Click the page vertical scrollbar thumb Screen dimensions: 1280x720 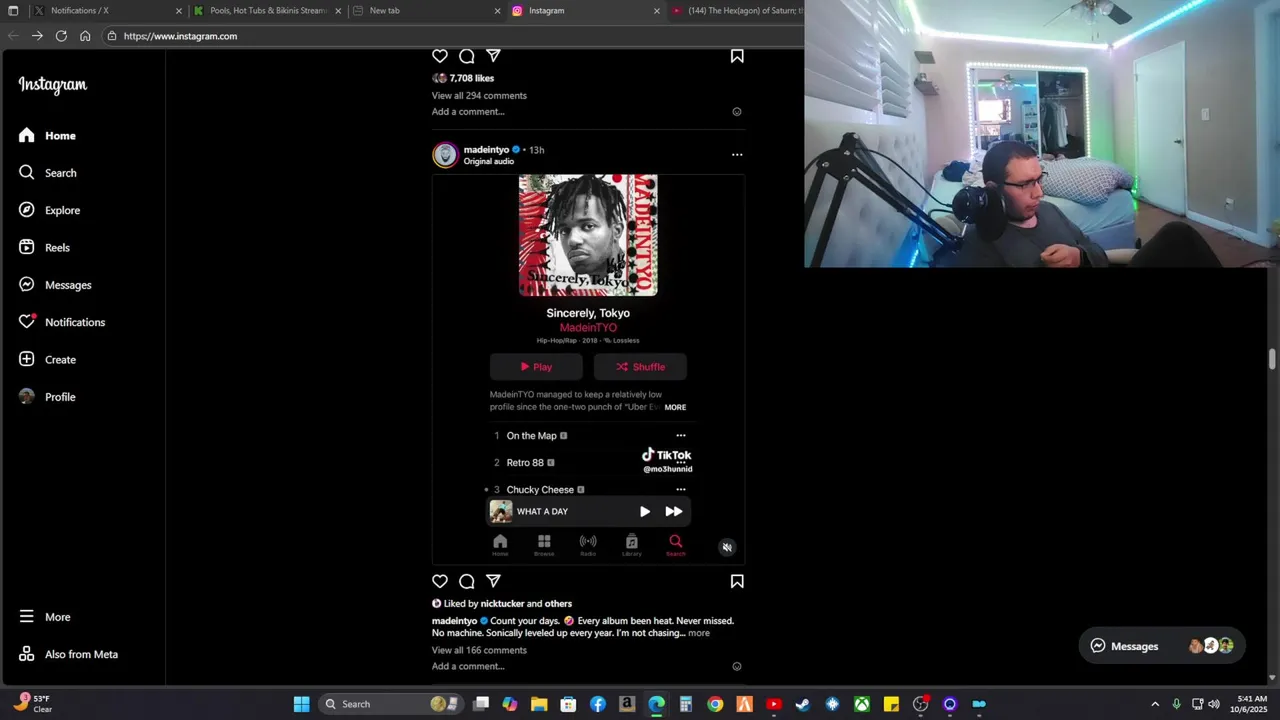click(x=1273, y=360)
